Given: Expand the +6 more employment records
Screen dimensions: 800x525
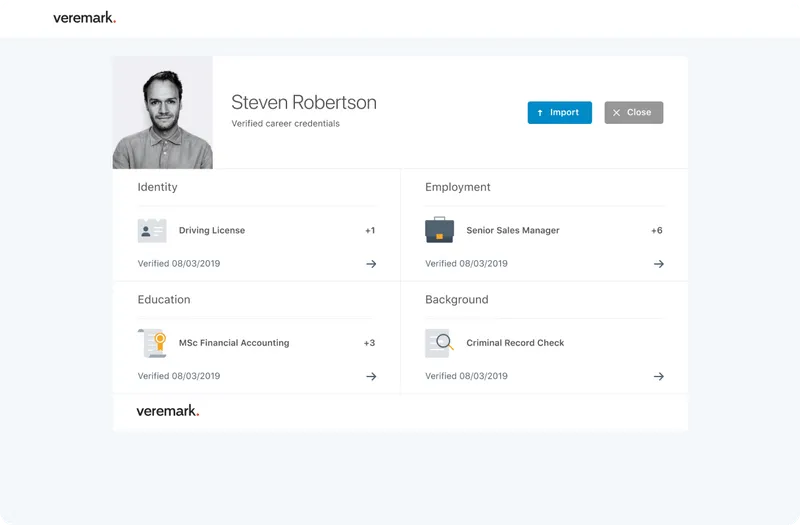Looking at the screenshot, I should tap(657, 231).
